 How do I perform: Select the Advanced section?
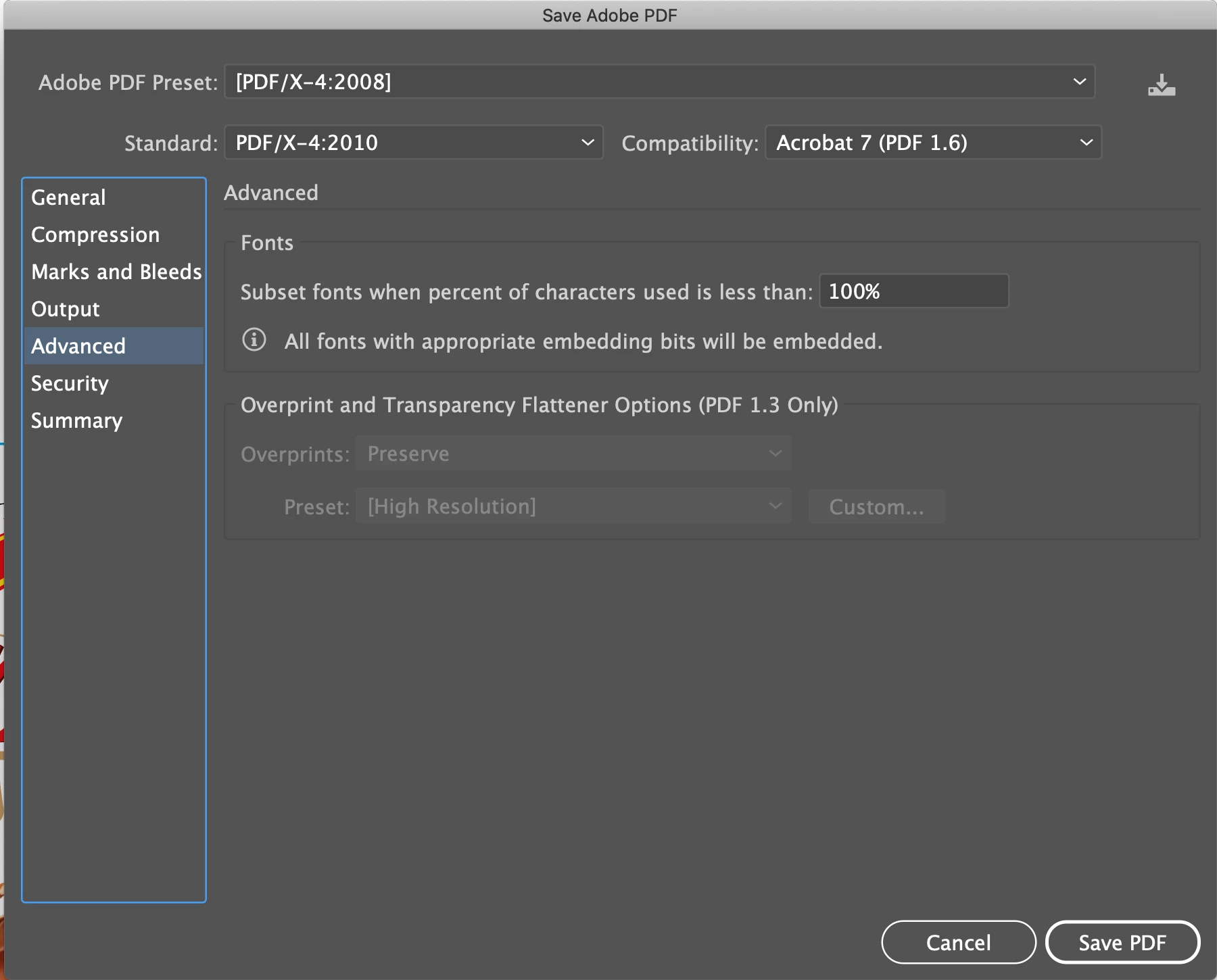(114, 346)
